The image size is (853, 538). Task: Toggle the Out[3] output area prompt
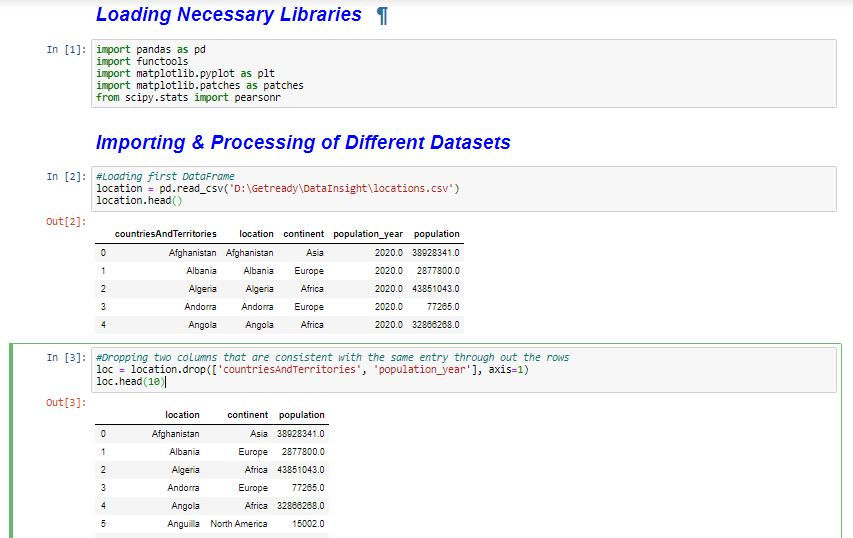(66, 402)
